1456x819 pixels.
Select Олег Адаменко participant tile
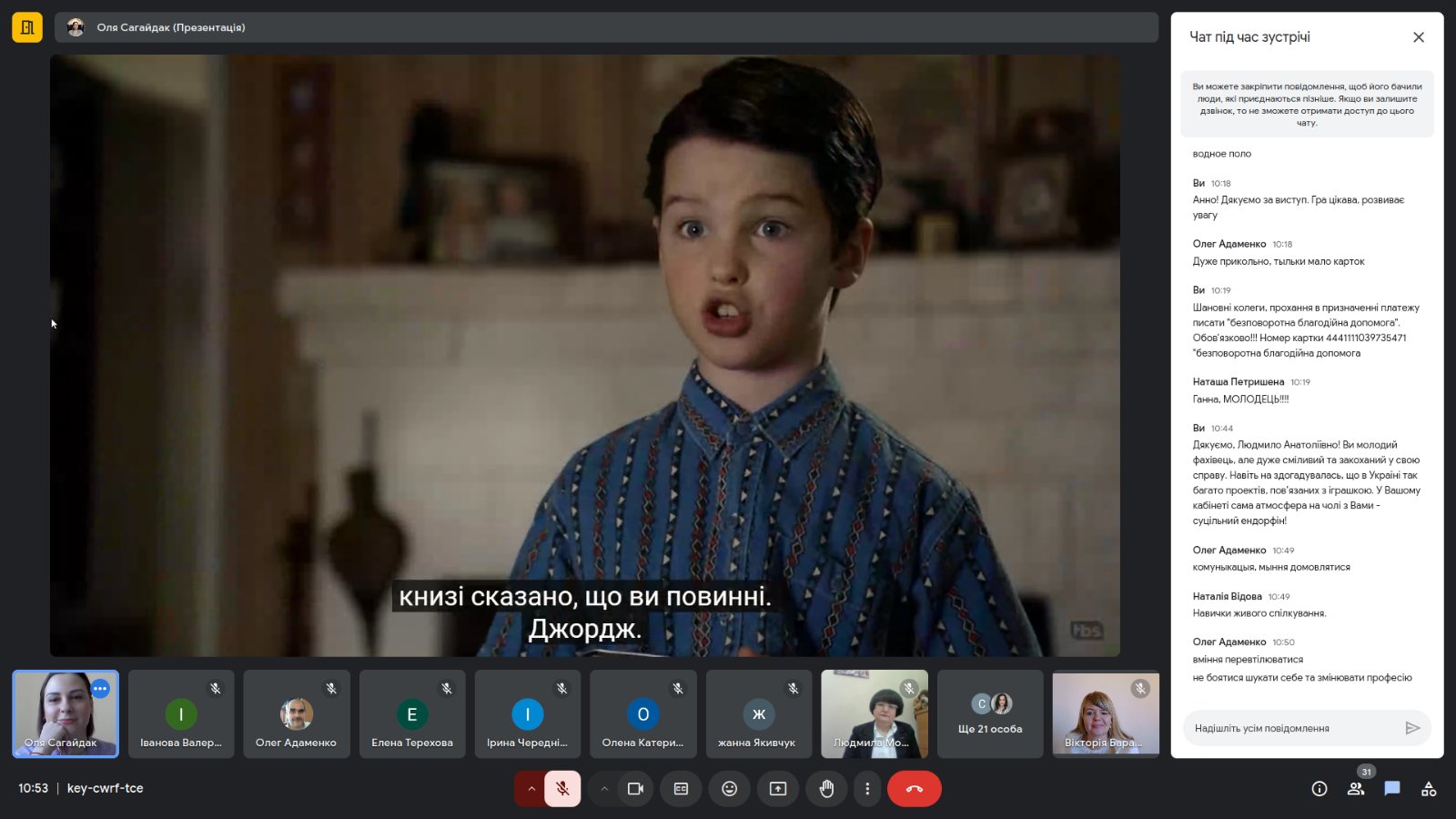point(297,714)
